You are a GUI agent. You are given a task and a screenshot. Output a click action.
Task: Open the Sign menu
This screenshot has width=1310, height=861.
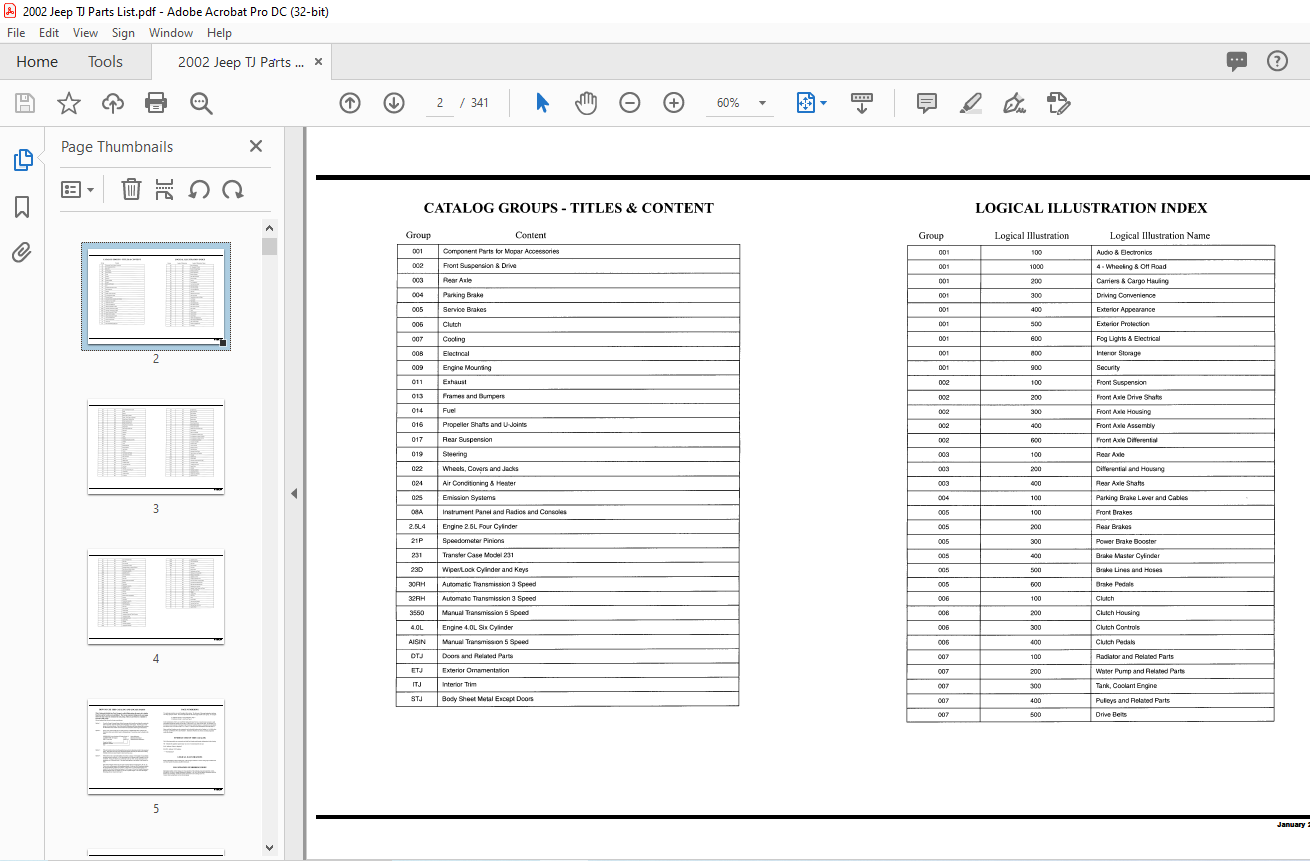[x=123, y=33]
